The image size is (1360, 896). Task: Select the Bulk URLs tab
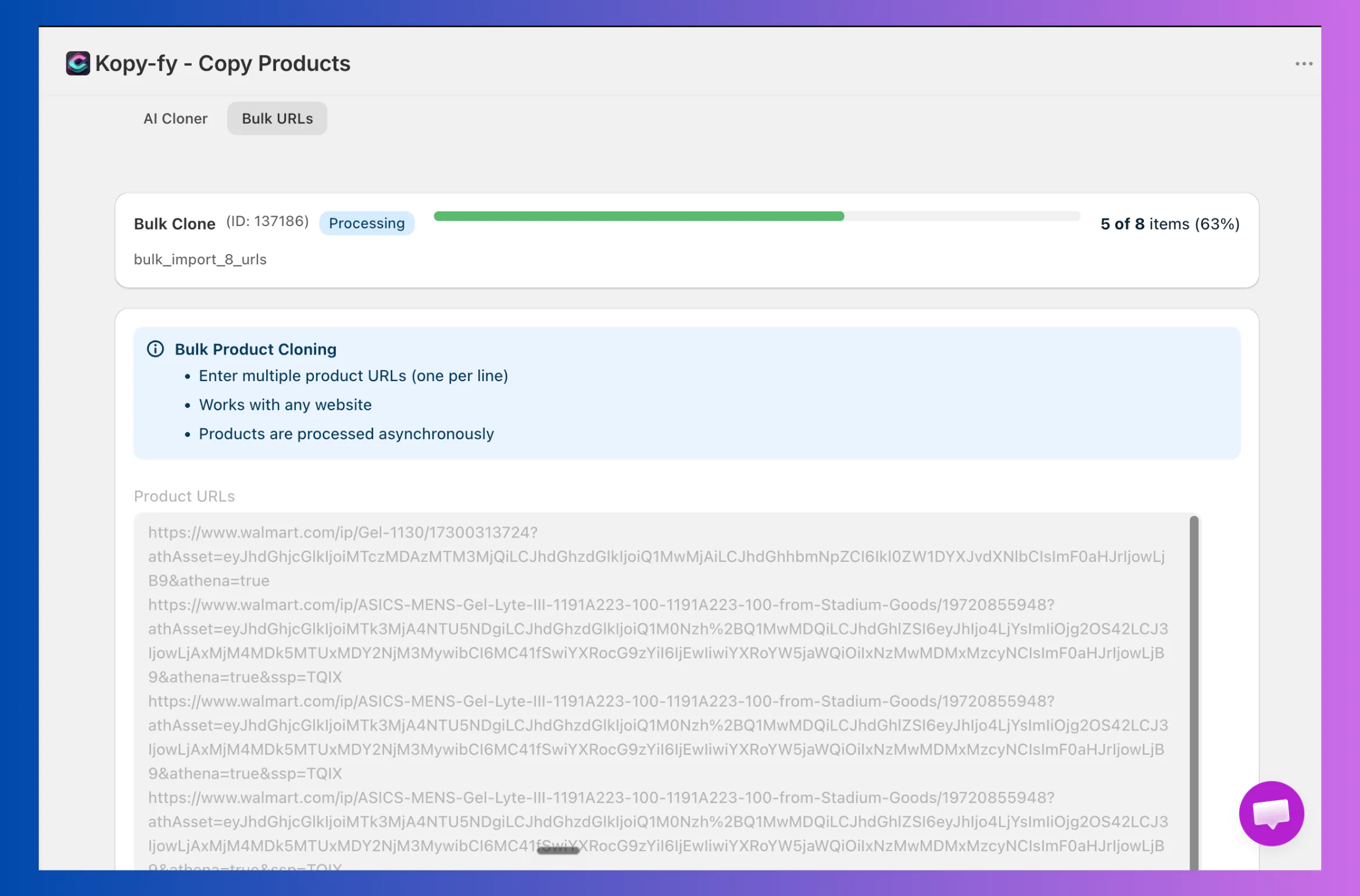click(277, 119)
